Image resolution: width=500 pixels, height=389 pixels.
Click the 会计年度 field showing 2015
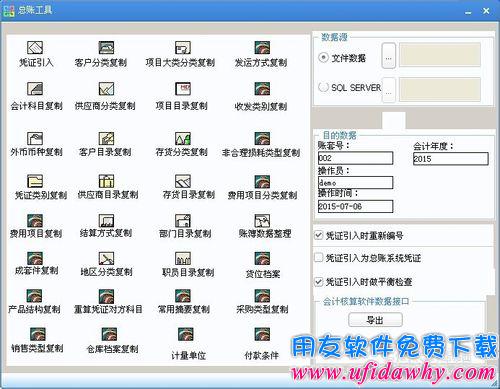tap(451, 159)
